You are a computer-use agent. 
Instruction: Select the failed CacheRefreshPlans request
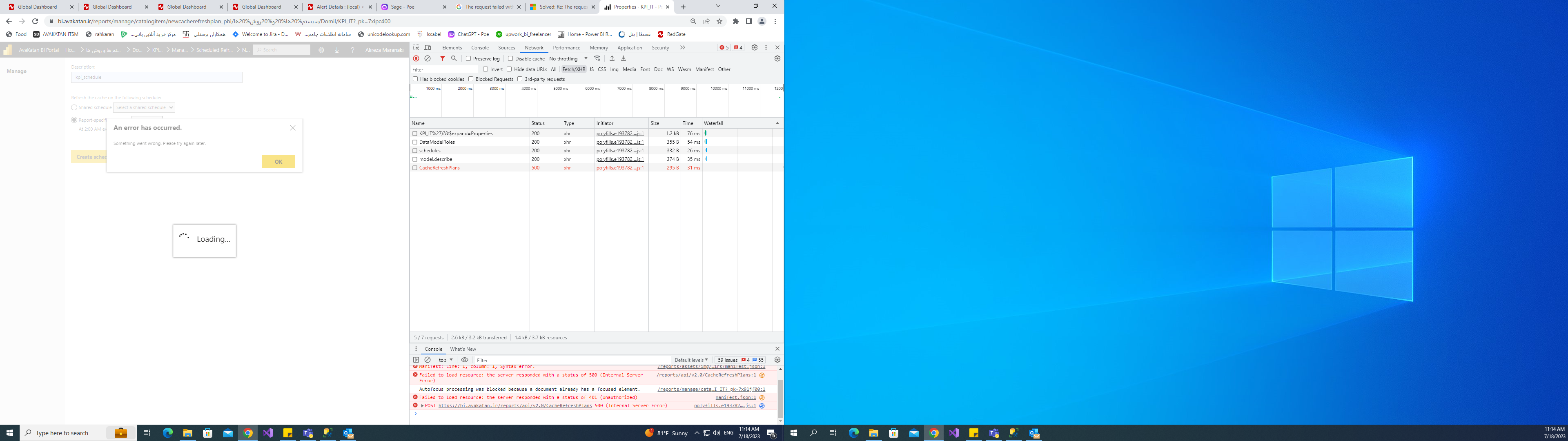439,167
